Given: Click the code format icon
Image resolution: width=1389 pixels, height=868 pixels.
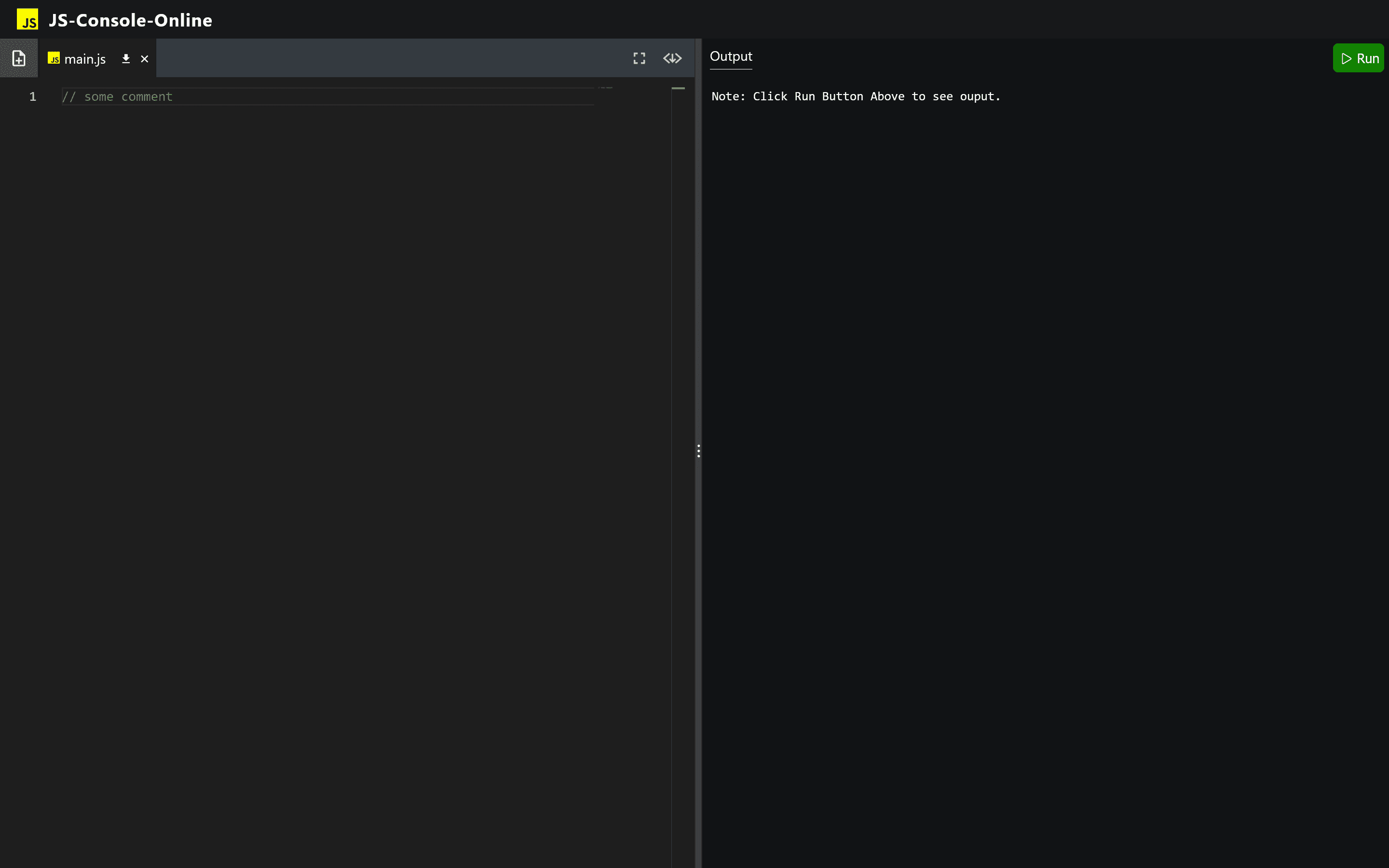Looking at the screenshot, I should click(673, 58).
